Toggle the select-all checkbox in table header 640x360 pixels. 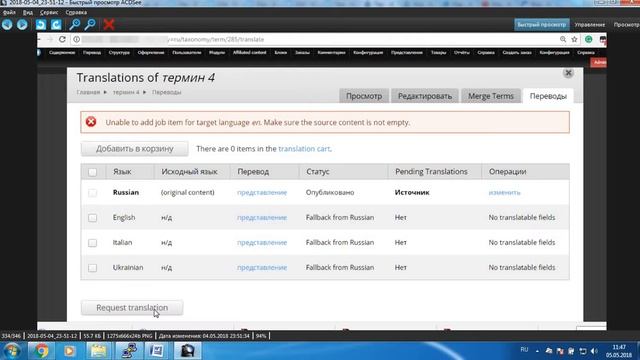click(93, 172)
